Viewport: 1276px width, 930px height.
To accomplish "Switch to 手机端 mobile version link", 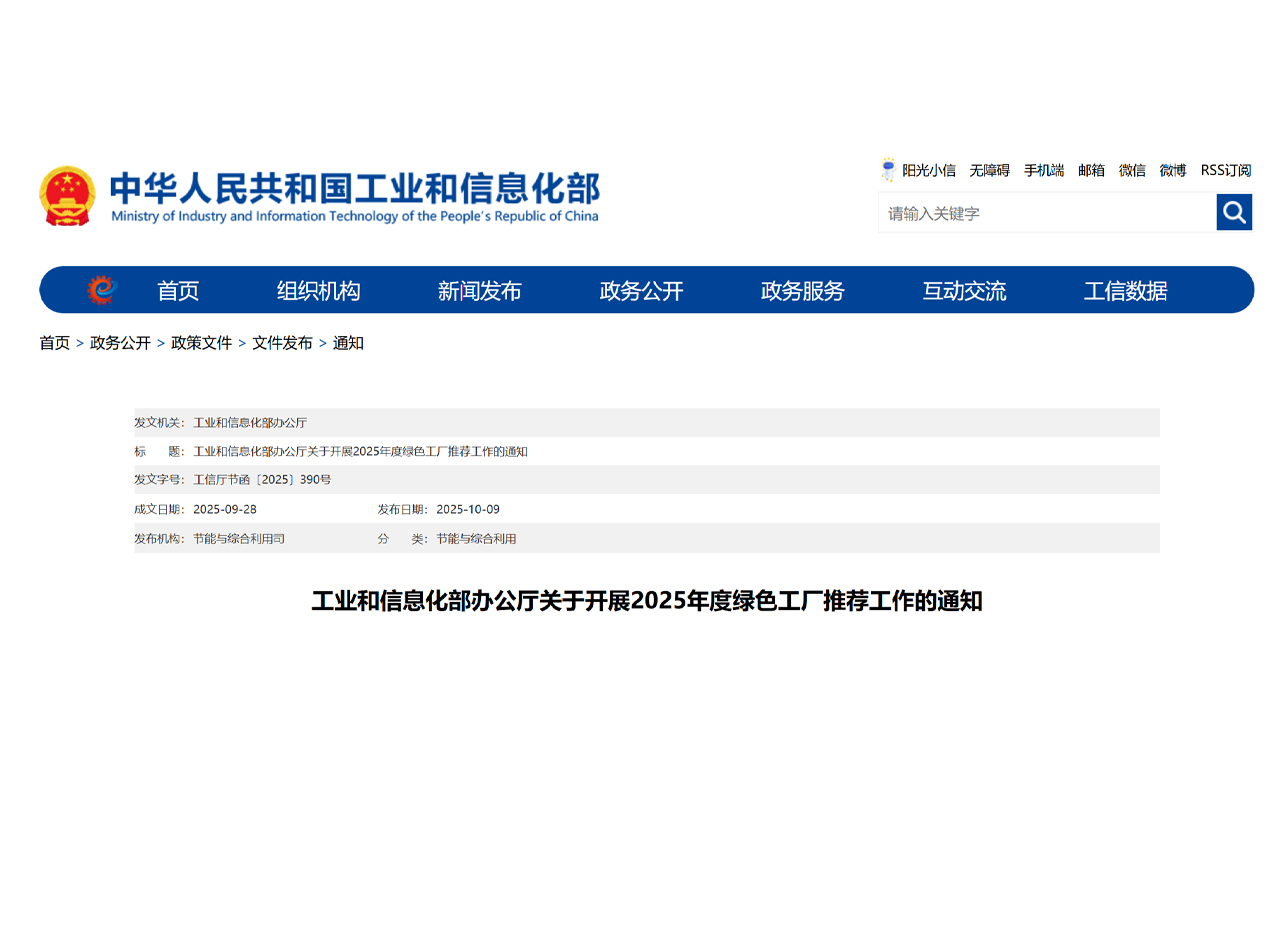I will pos(1043,170).
